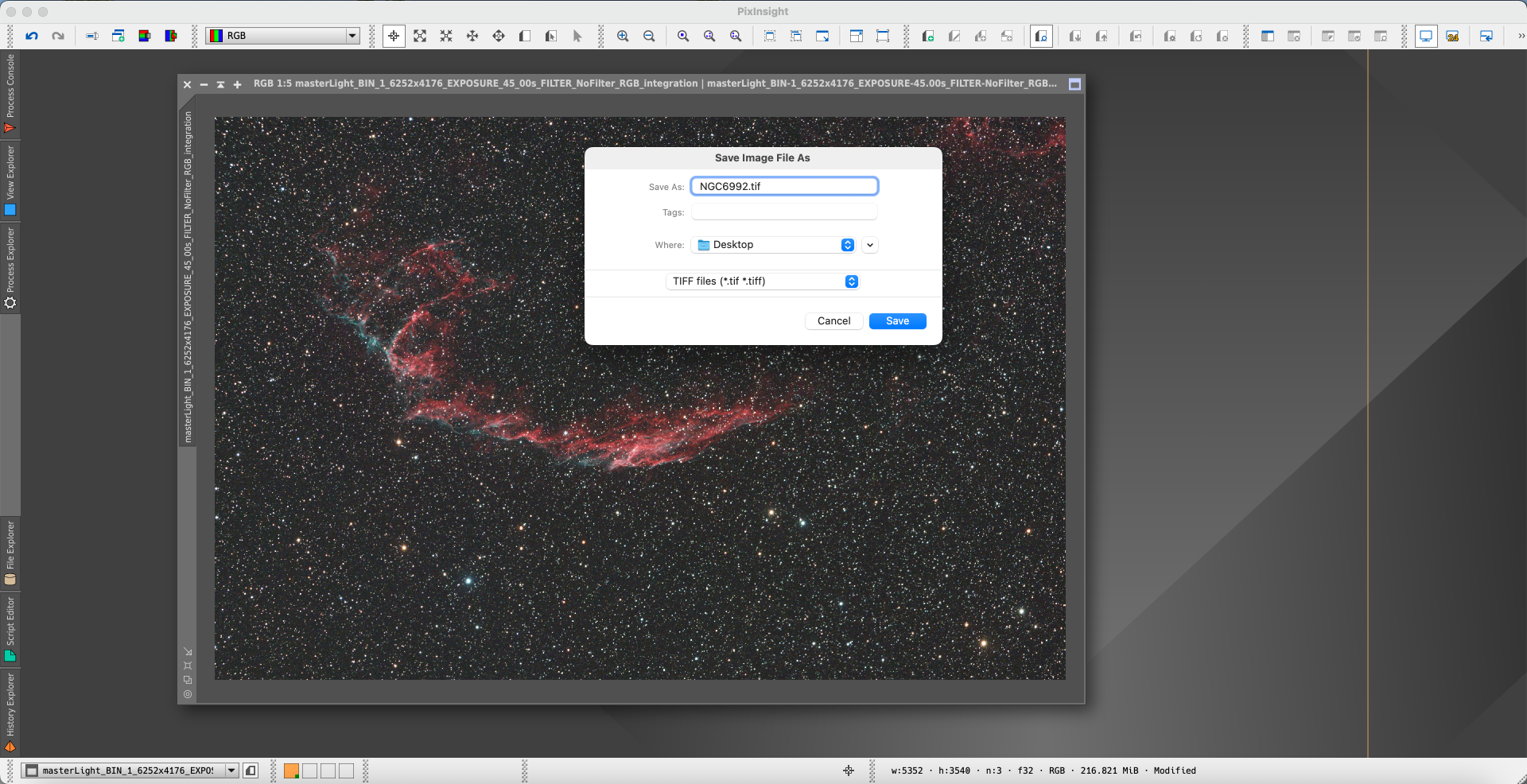The width and height of the screenshot is (1527, 784).
Task: Open the Where Desktop location dropdown
Action: pos(775,245)
